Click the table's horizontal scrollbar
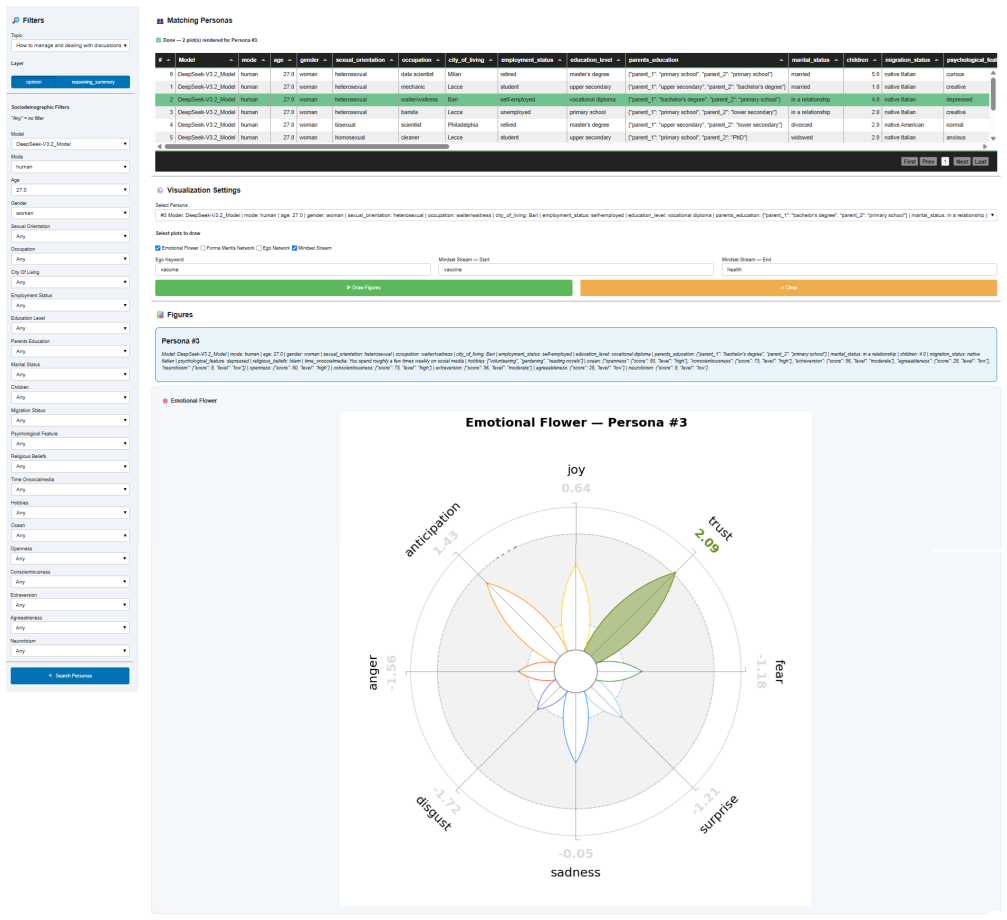The height and width of the screenshot is (920, 1007). coord(306,147)
